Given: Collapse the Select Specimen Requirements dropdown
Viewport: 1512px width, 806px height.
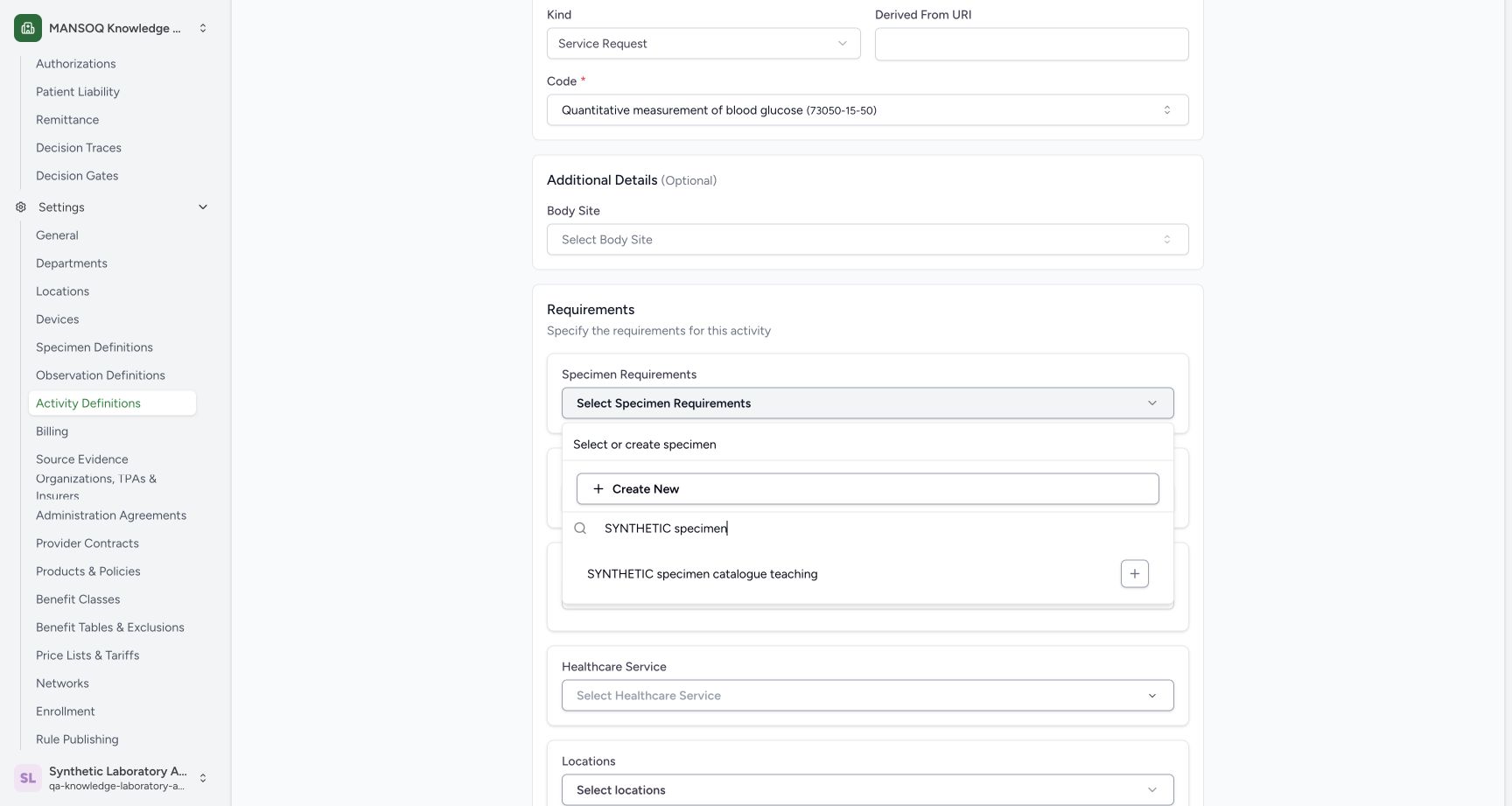Looking at the screenshot, I should tap(867, 403).
